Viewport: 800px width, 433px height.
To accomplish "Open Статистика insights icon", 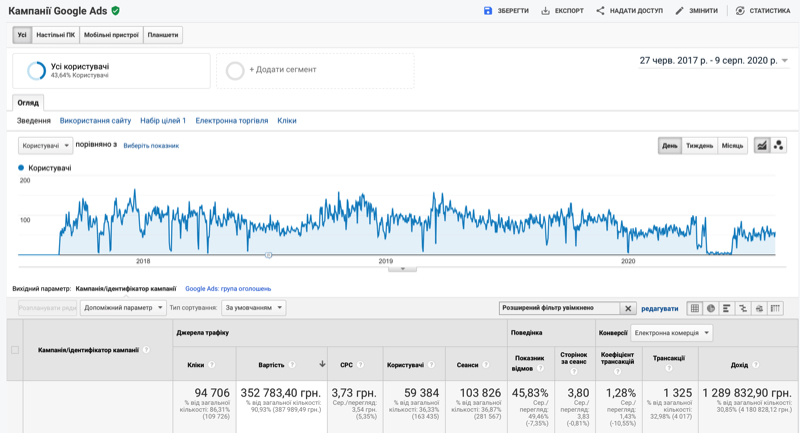I will [740, 11].
